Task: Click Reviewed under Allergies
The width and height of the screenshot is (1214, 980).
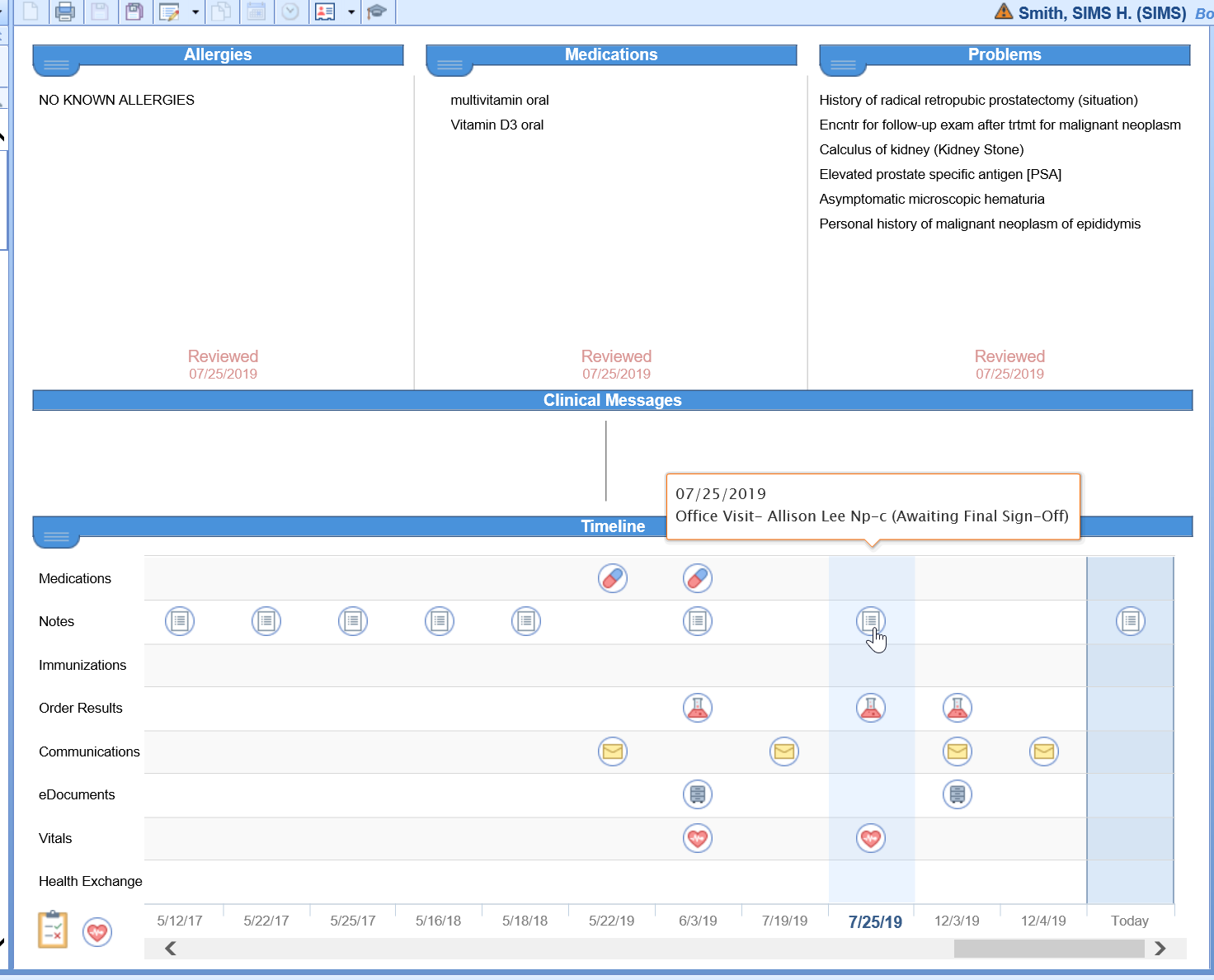Action: 223,356
